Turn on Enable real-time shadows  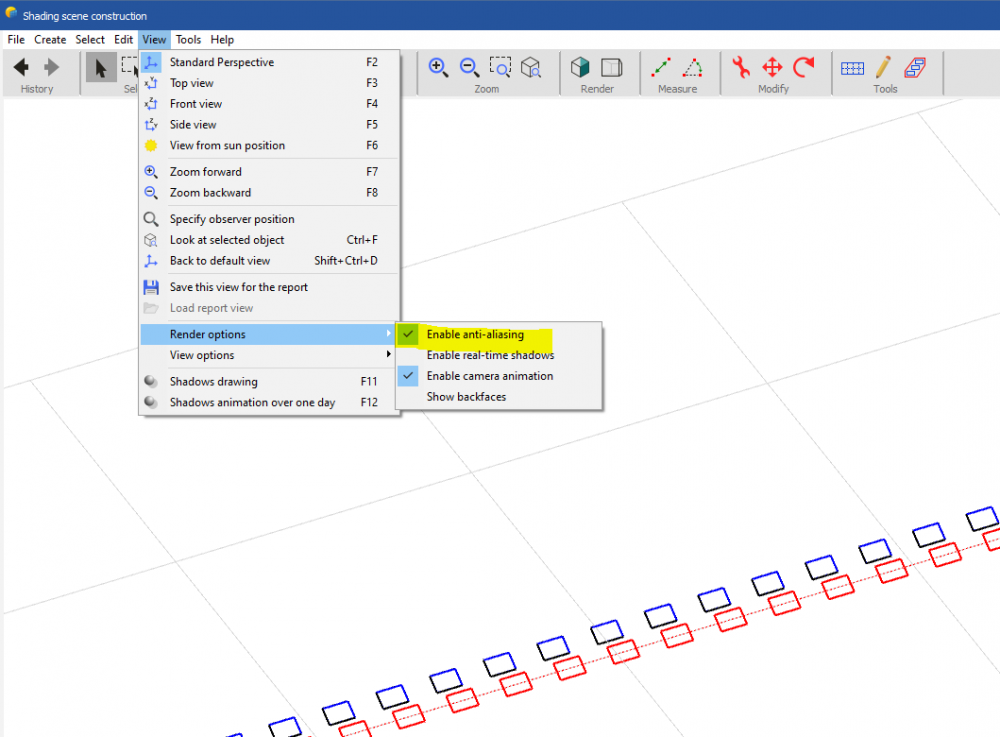click(x=490, y=355)
